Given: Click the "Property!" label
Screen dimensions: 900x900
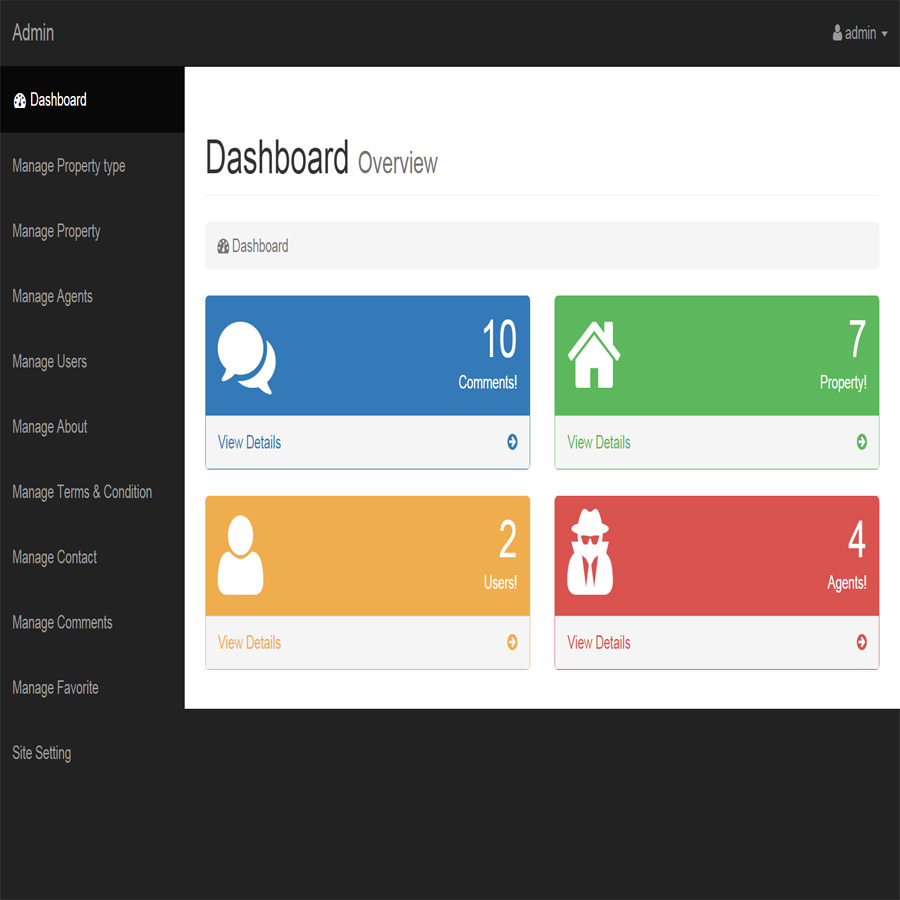Looking at the screenshot, I should click(843, 383).
